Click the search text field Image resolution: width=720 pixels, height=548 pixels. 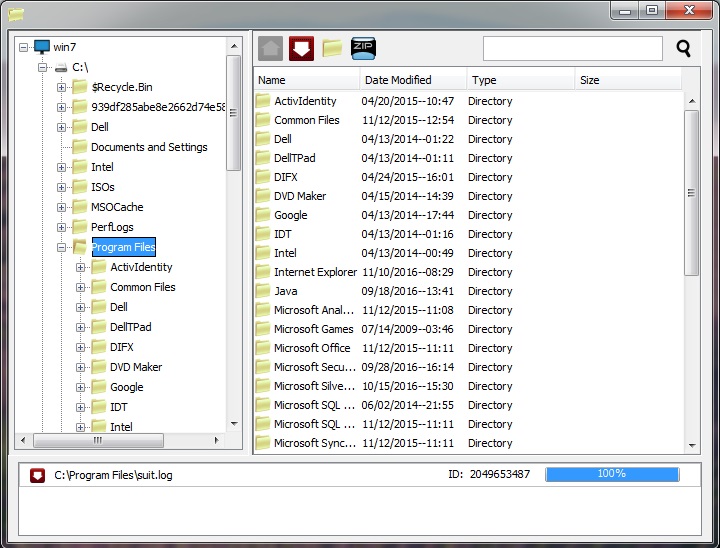pyautogui.click(x=573, y=48)
